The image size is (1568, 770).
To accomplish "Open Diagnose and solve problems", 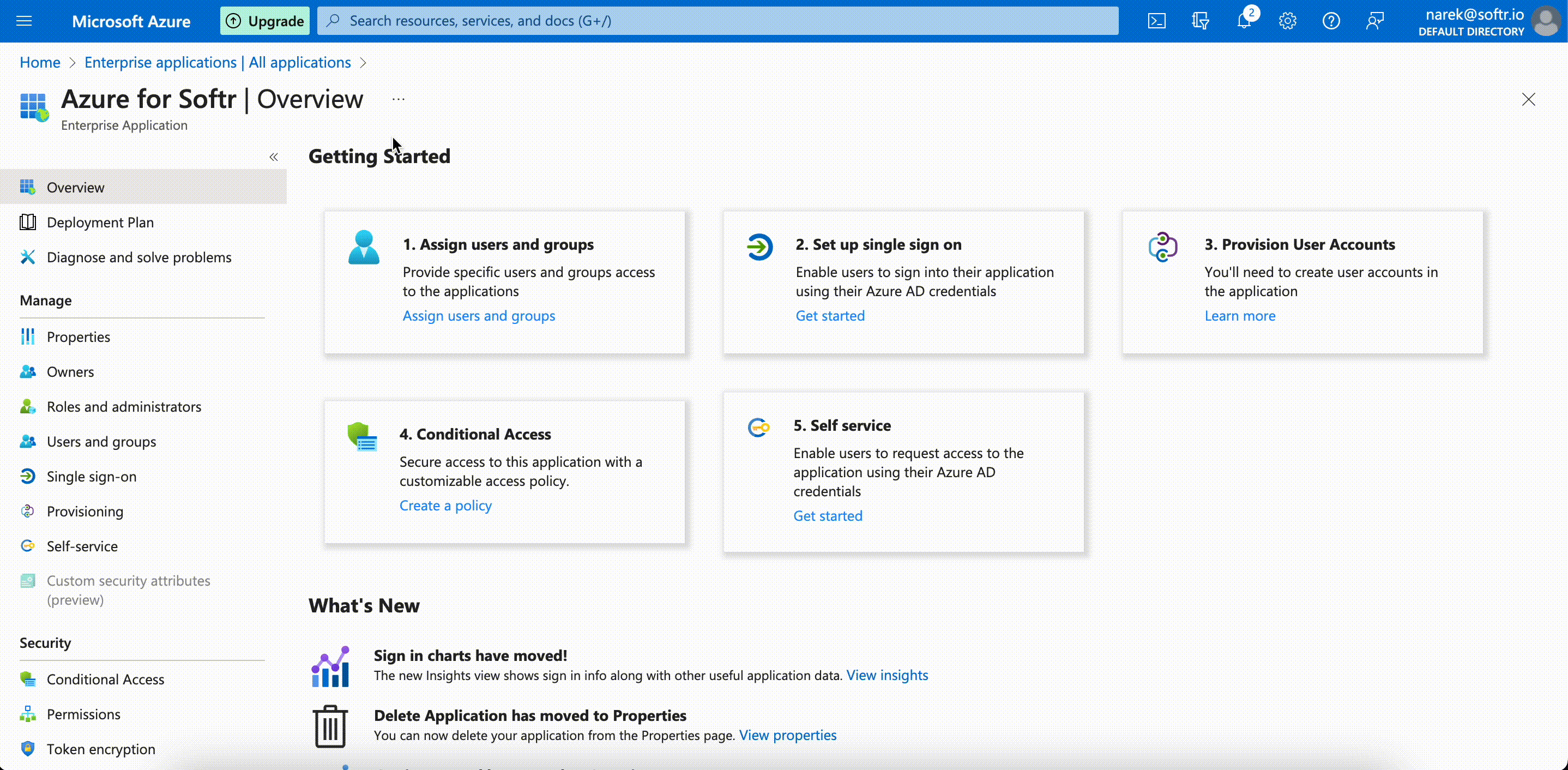I will pyautogui.click(x=139, y=257).
